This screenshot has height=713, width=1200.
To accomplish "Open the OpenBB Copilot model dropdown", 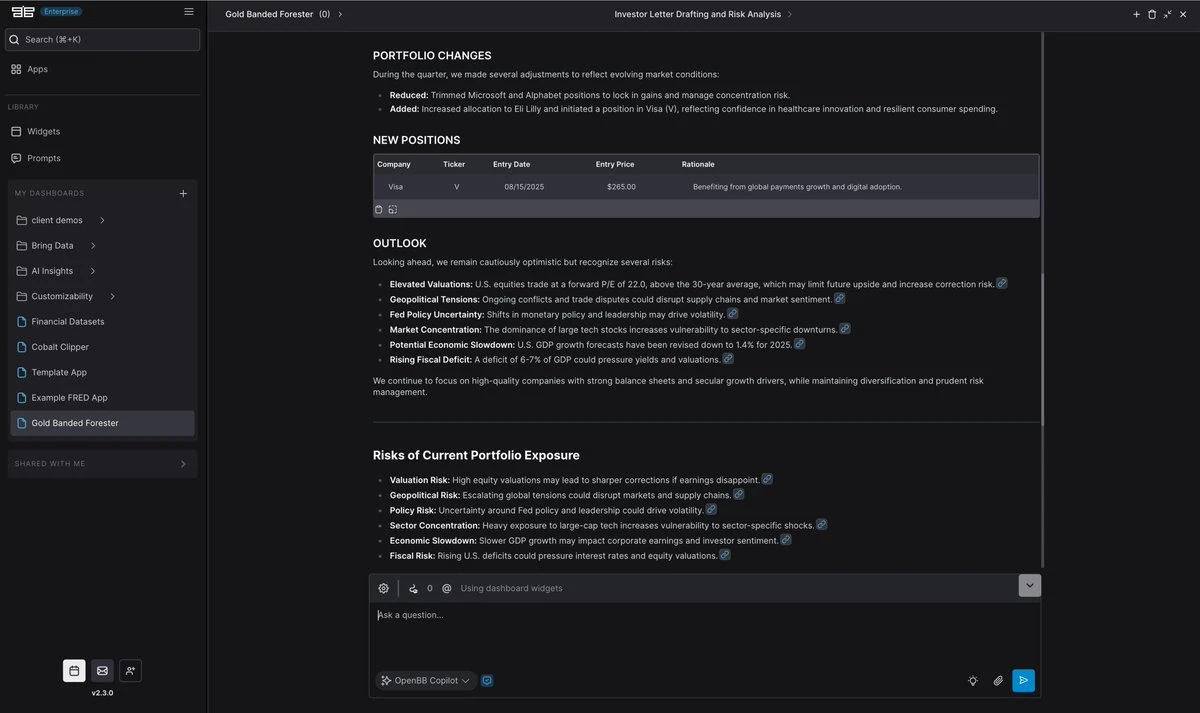I will click(426, 681).
